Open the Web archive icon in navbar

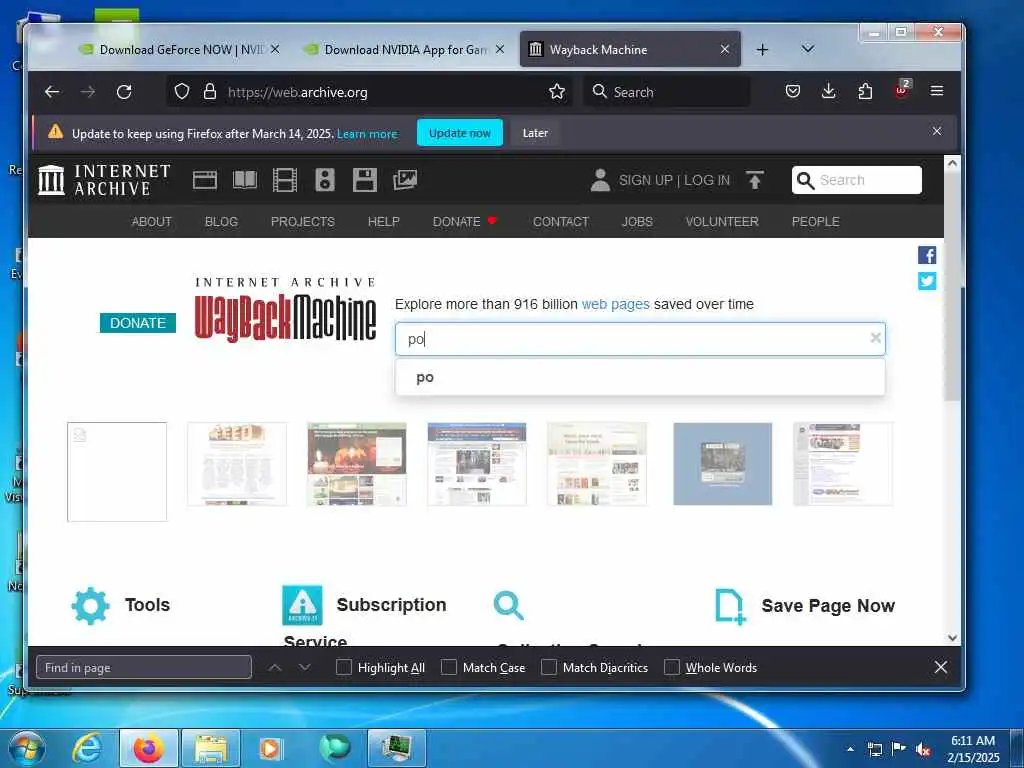click(x=204, y=180)
